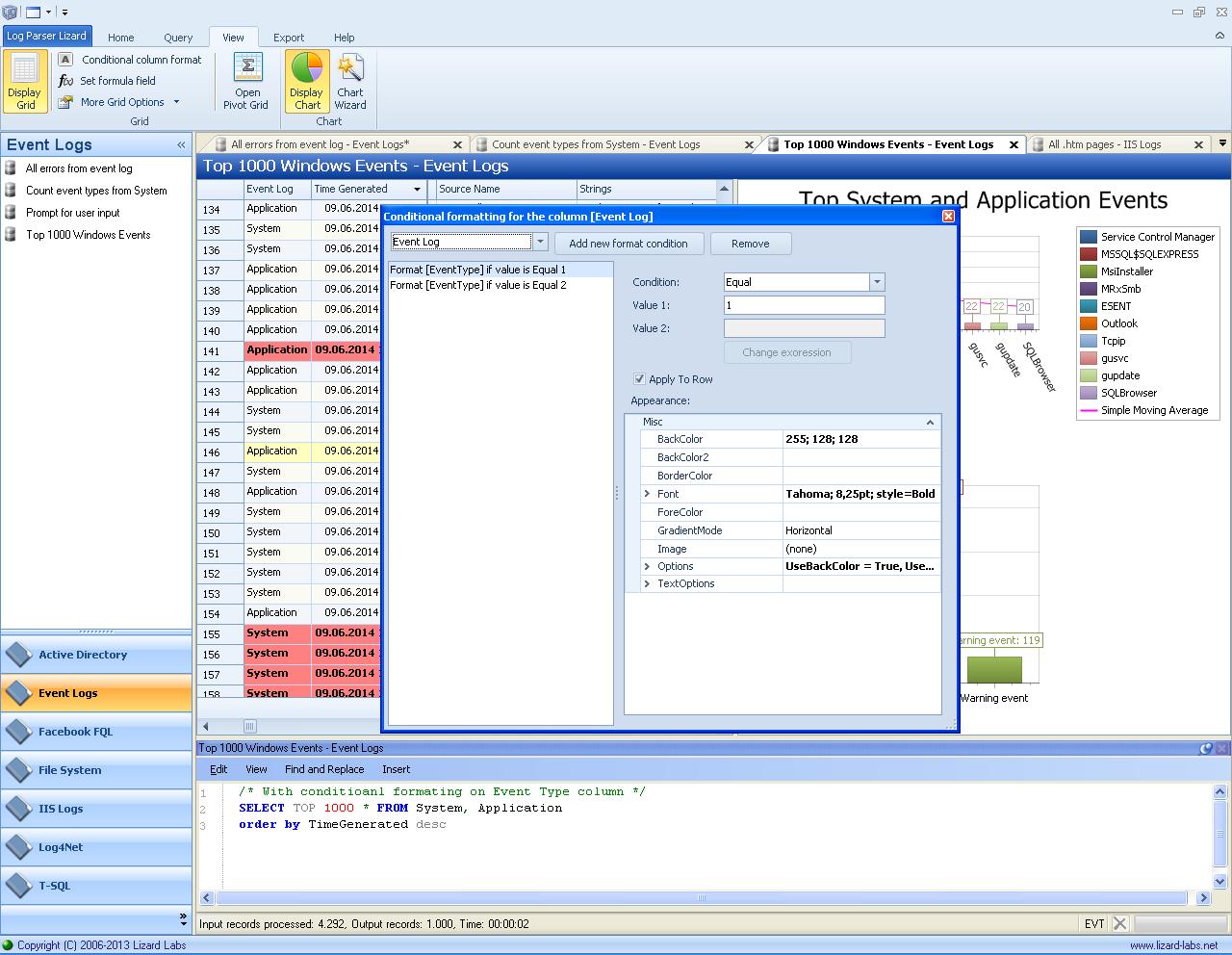This screenshot has width=1232, height=955.
Task: Open the Event Log column dropdown
Action: (540, 242)
